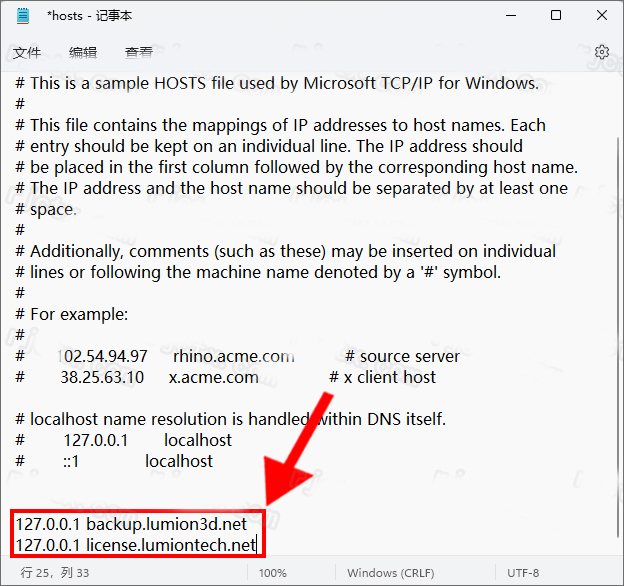
Task: Click the line '# be placed in the first column'
Action: click(296, 167)
